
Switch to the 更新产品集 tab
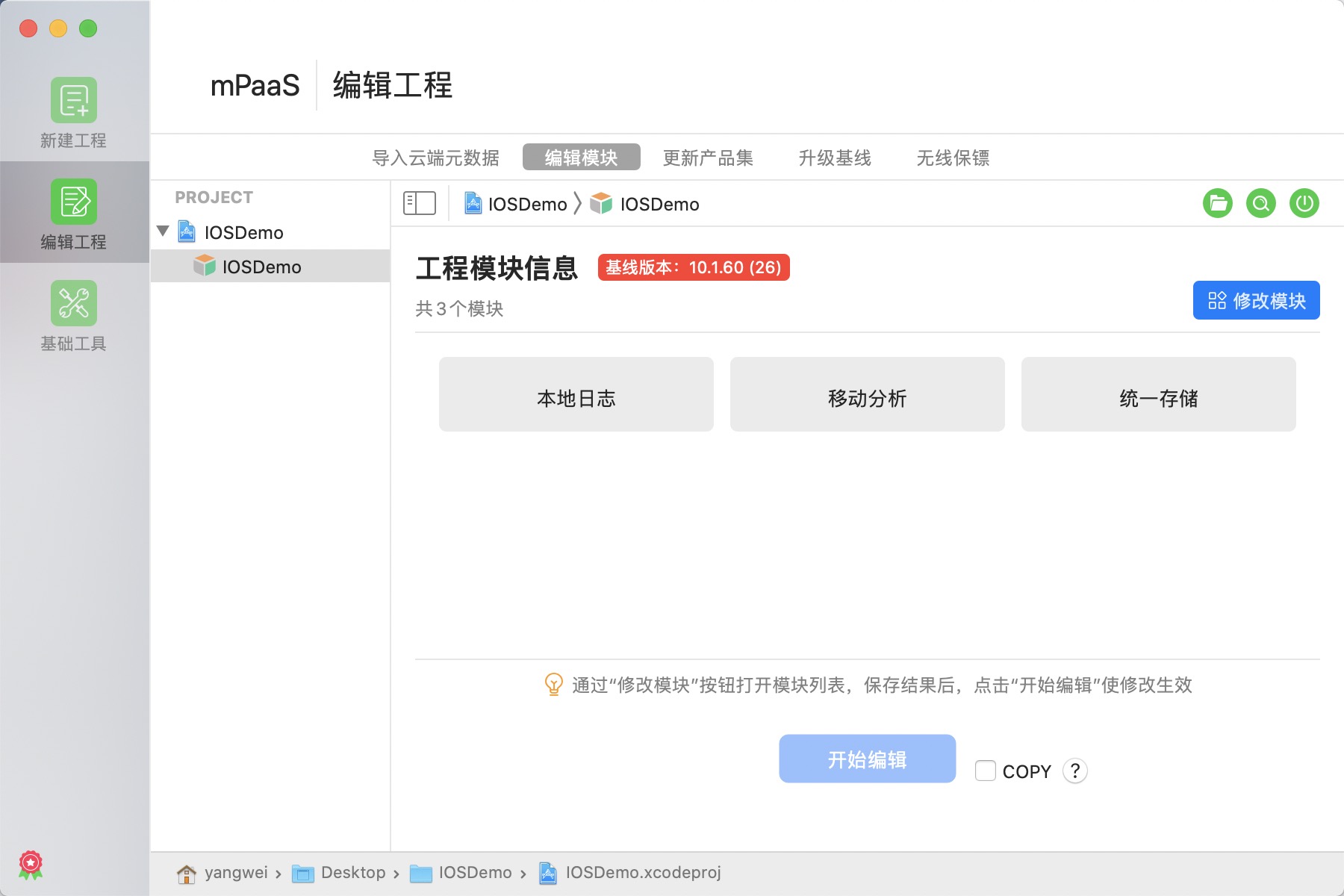click(x=708, y=158)
